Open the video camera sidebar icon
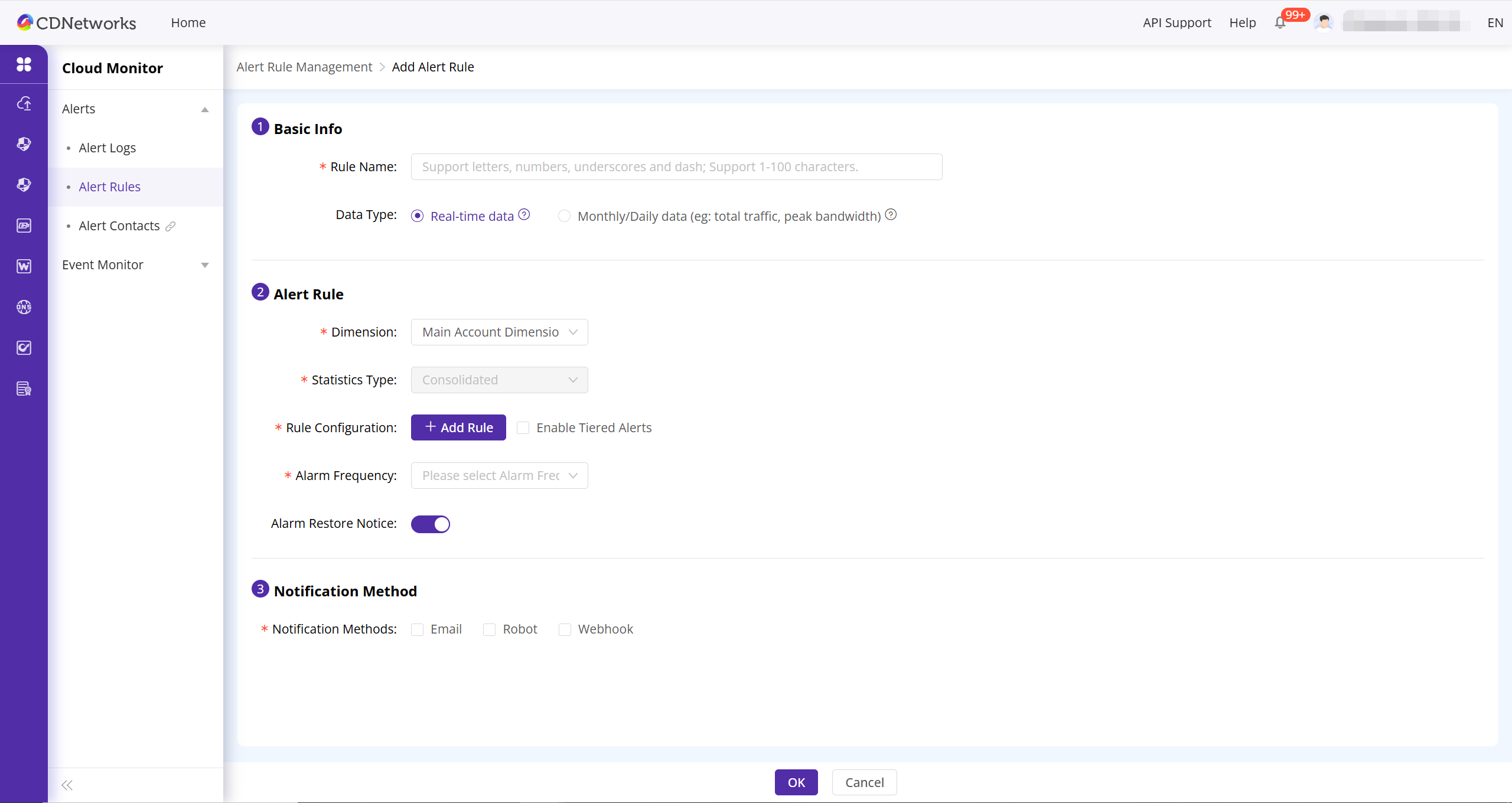The image size is (1512, 803). coord(24,226)
